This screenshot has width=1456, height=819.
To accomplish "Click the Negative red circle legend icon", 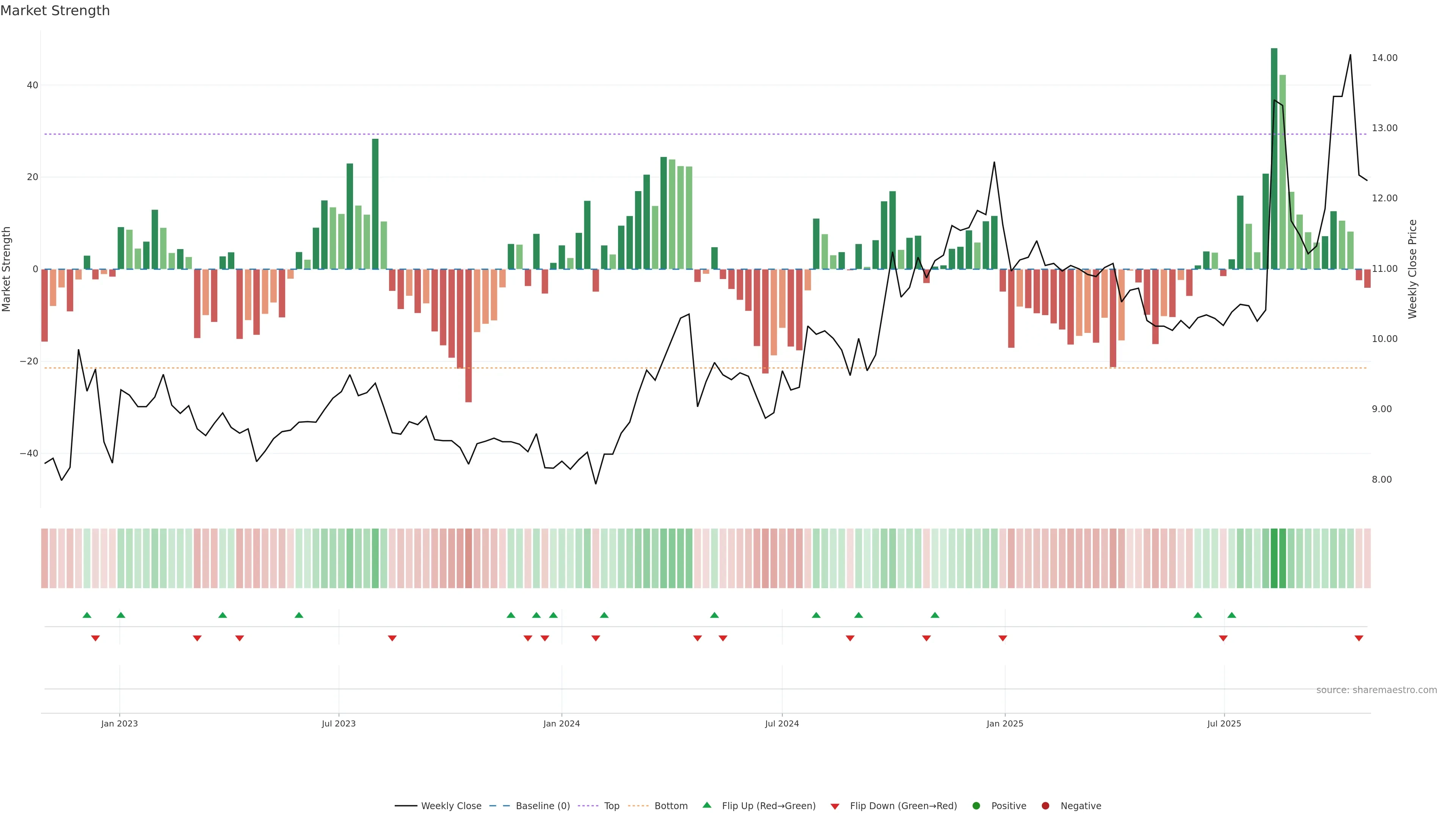I will pos(1045,806).
